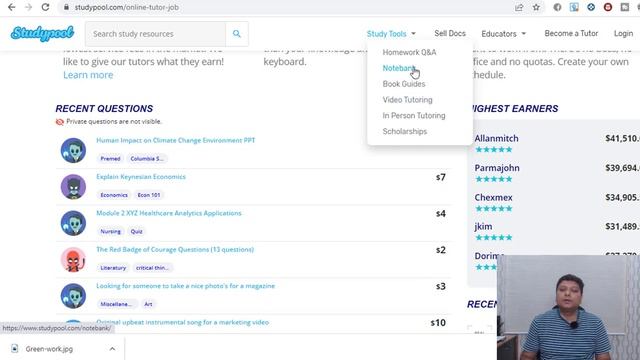The image size is (640, 360).
Task: Select Scholarships menu item
Action: (x=404, y=131)
